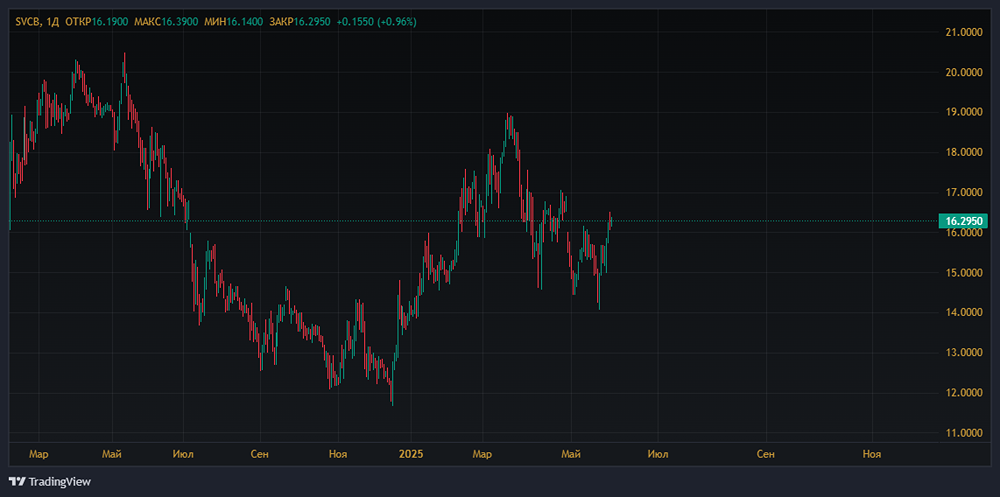Screen dimensions: 1000x497
Task: Click the TradingView logo icon
Action: (x=18, y=482)
